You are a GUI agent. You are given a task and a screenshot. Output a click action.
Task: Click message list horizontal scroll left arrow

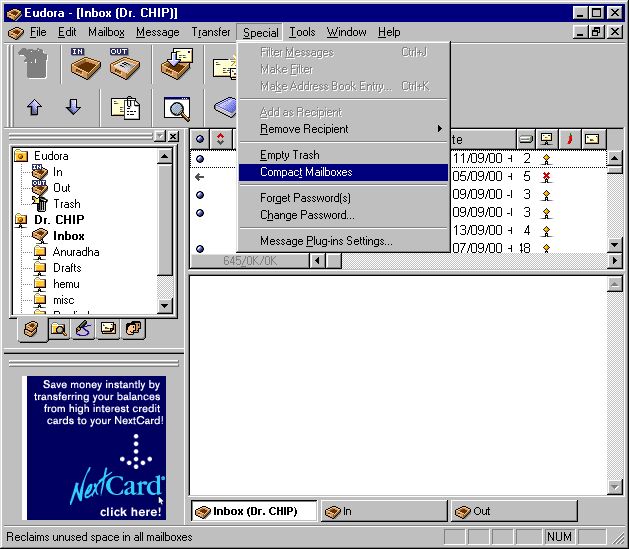(x=317, y=261)
